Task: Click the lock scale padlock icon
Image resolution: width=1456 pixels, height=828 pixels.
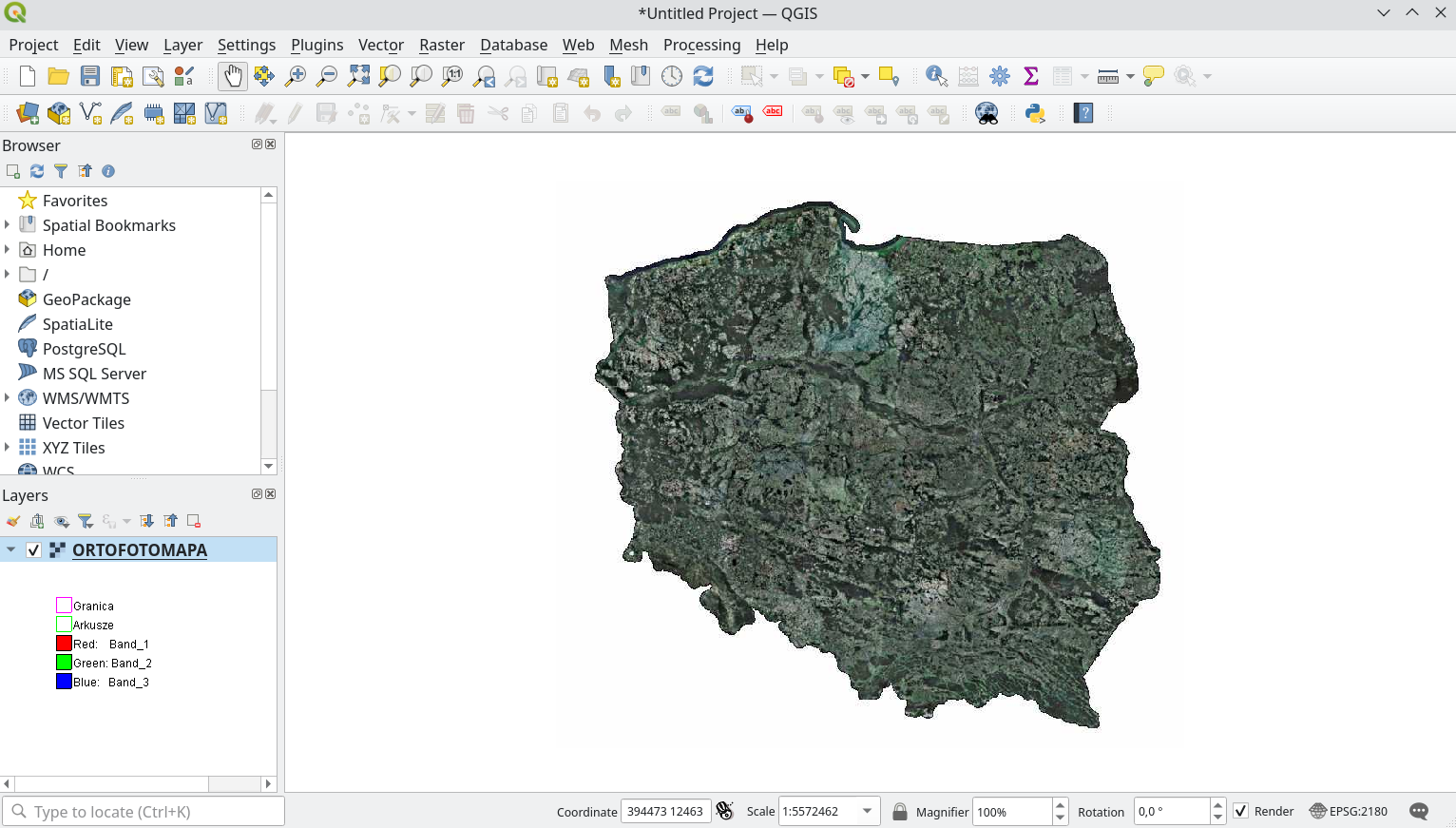Action: tap(899, 811)
